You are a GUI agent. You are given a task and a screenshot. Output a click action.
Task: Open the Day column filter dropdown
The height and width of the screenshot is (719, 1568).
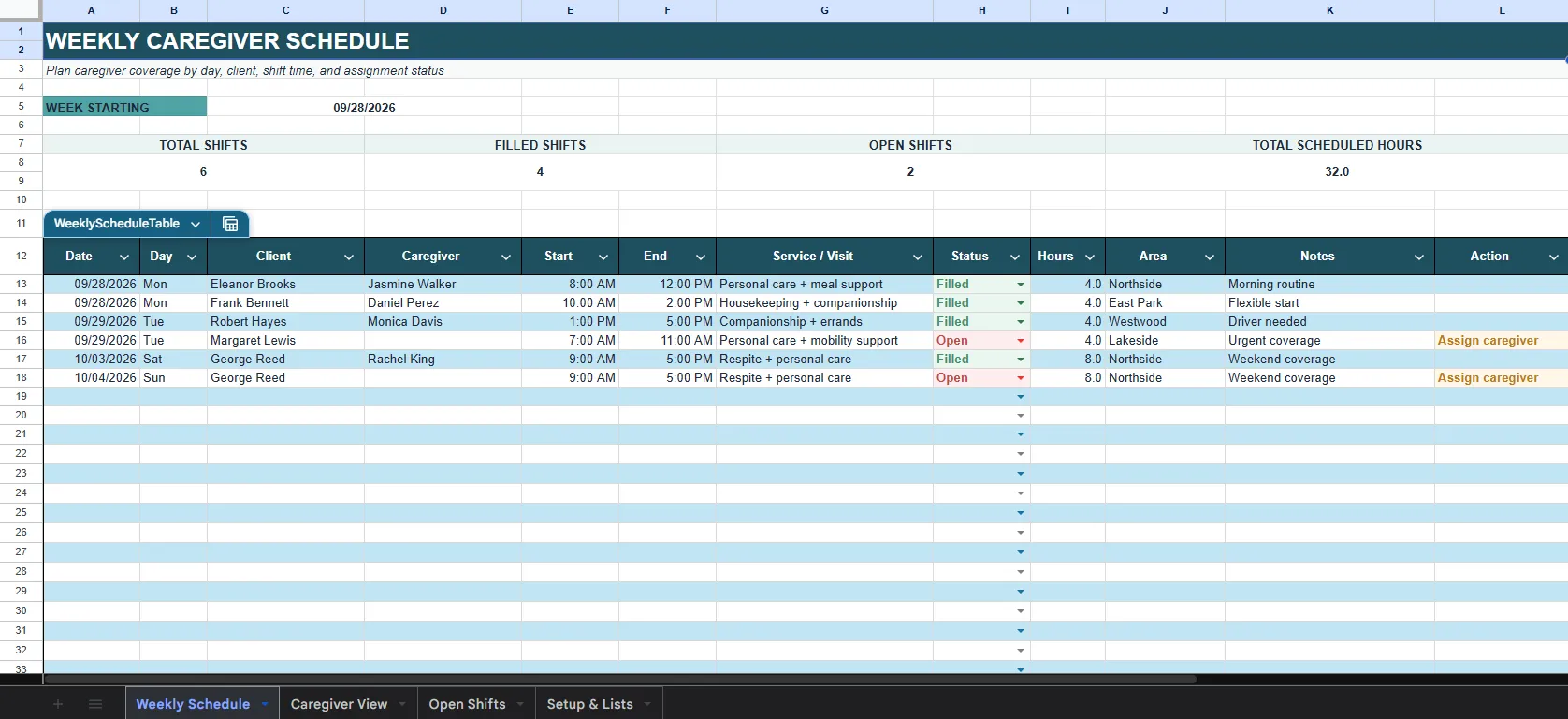tap(191, 257)
